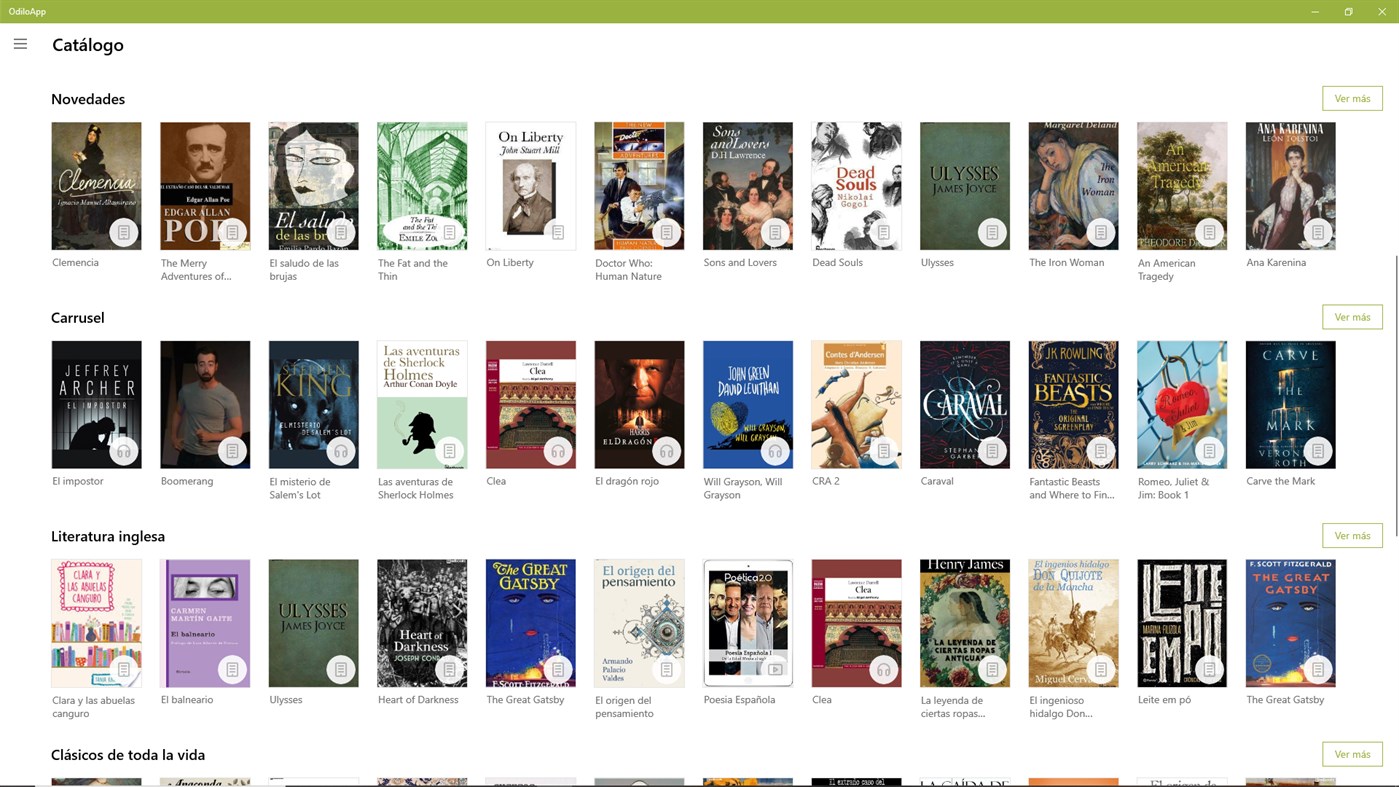Click the ebook icon on Fantastic Beasts
The width and height of the screenshot is (1399, 787).
1100,450
